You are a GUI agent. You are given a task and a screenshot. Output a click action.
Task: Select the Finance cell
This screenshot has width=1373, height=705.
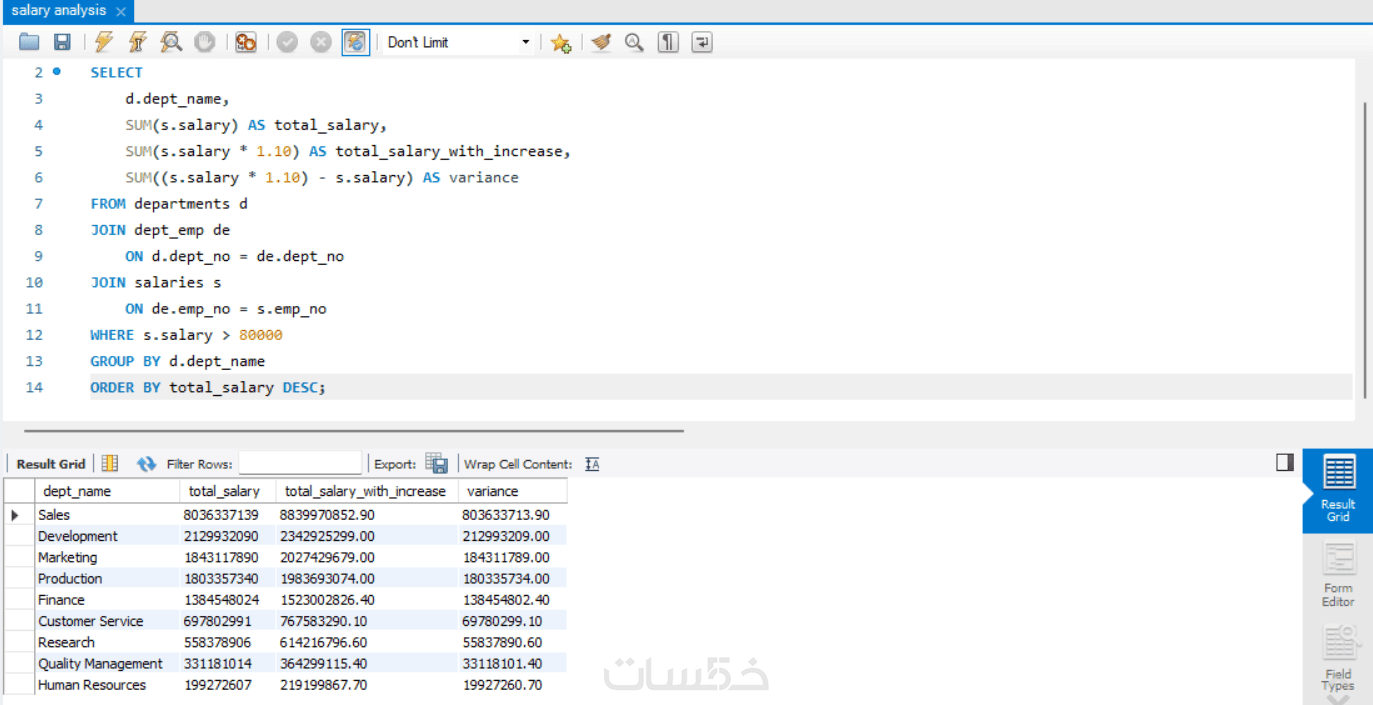[106, 600]
